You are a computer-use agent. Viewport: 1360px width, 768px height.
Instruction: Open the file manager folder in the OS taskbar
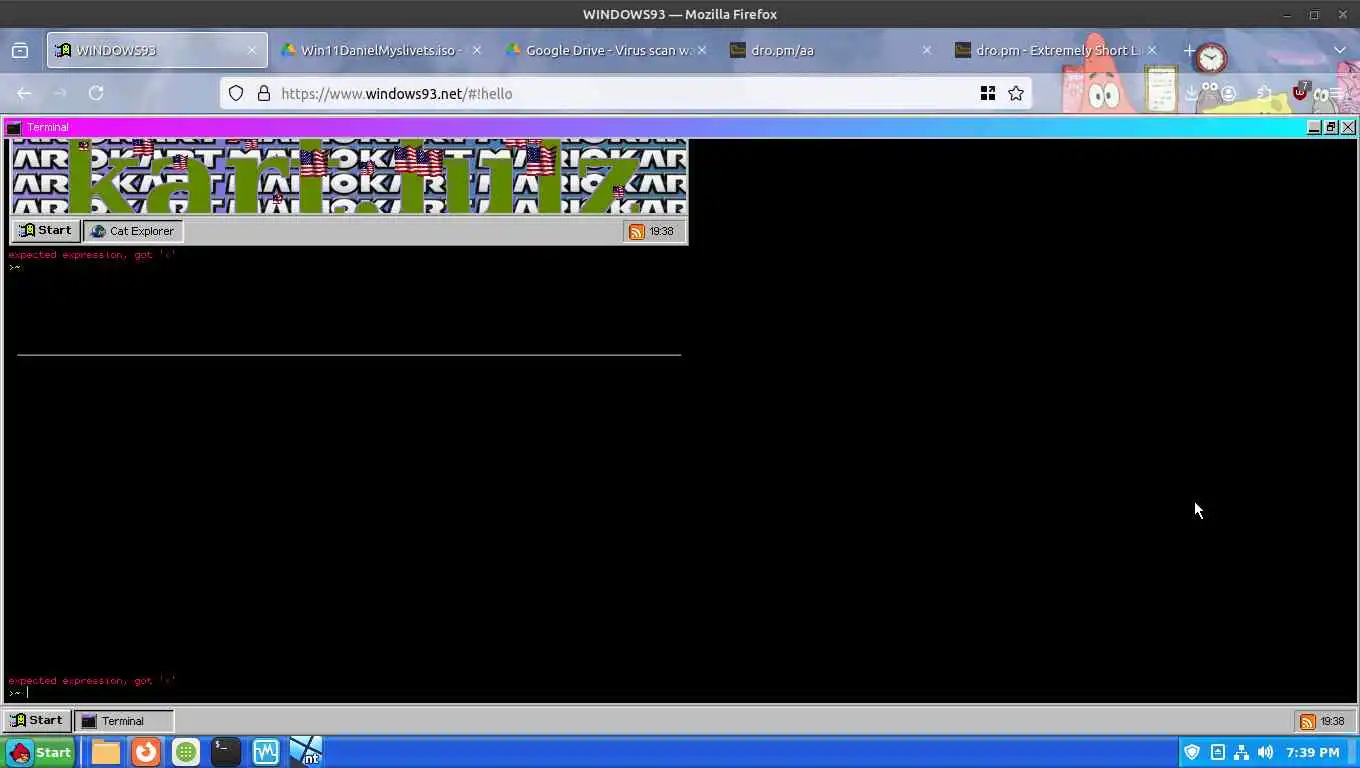[106, 752]
